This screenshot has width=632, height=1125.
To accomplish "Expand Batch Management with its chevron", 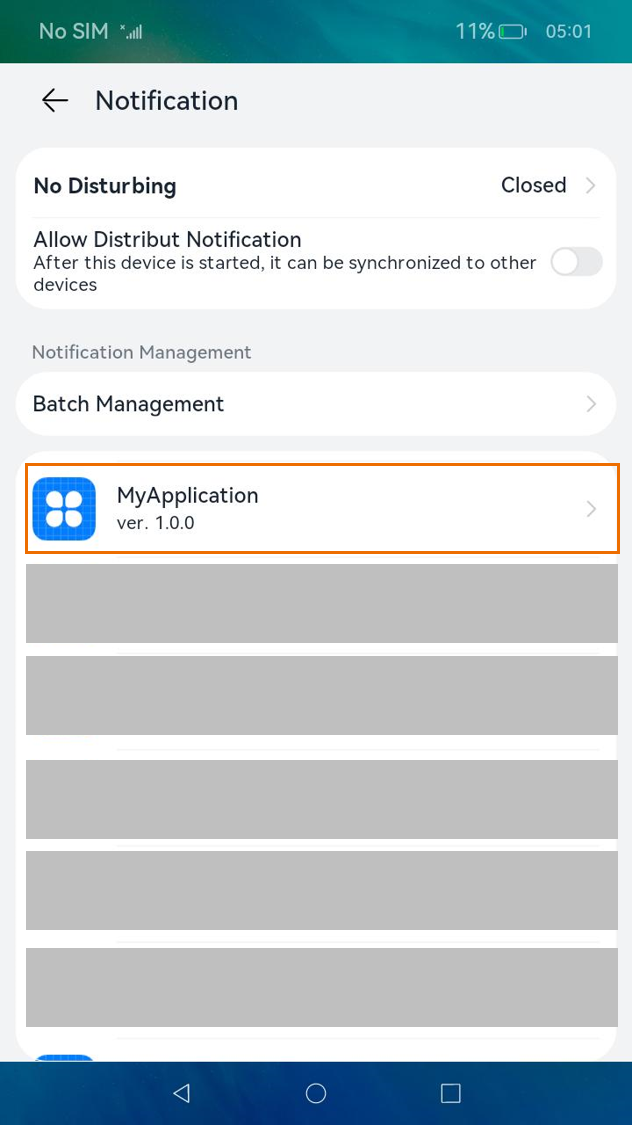I will coord(590,404).
